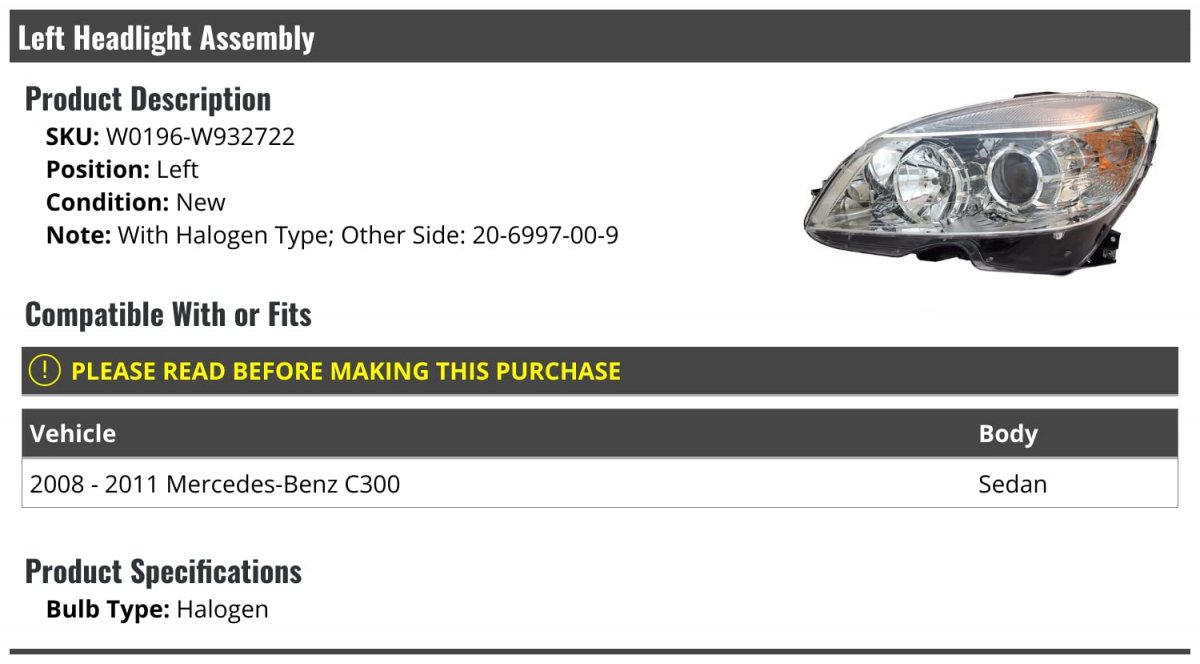Click the "Compatible With or Fits" heading
This screenshot has width=1200, height=664.
pyautogui.click(x=168, y=315)
